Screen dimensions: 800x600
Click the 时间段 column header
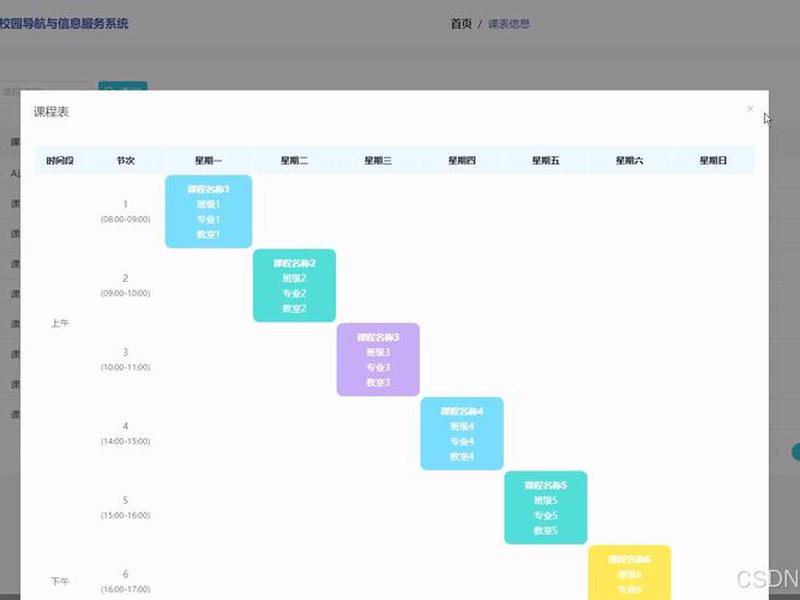click(60, 160)
